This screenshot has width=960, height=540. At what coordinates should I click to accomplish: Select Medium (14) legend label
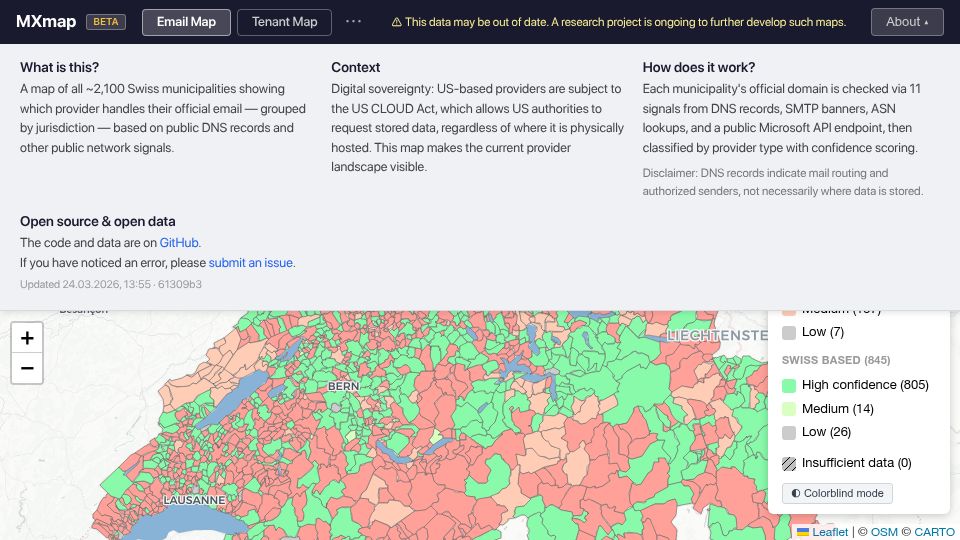pyautogui.click(x=838, y=408)
